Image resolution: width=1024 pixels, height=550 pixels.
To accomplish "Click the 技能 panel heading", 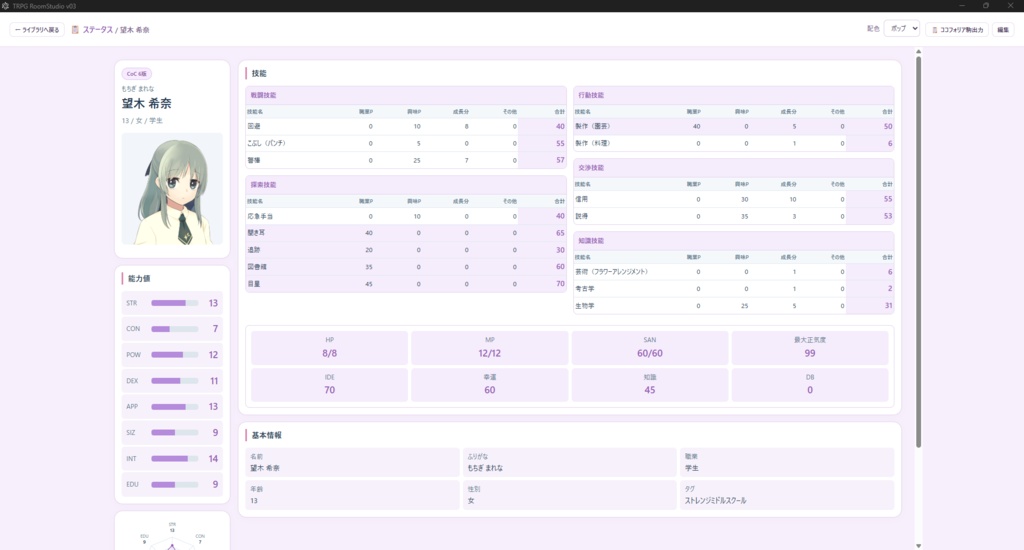I will pyautogui.click(x=259, y=73).
